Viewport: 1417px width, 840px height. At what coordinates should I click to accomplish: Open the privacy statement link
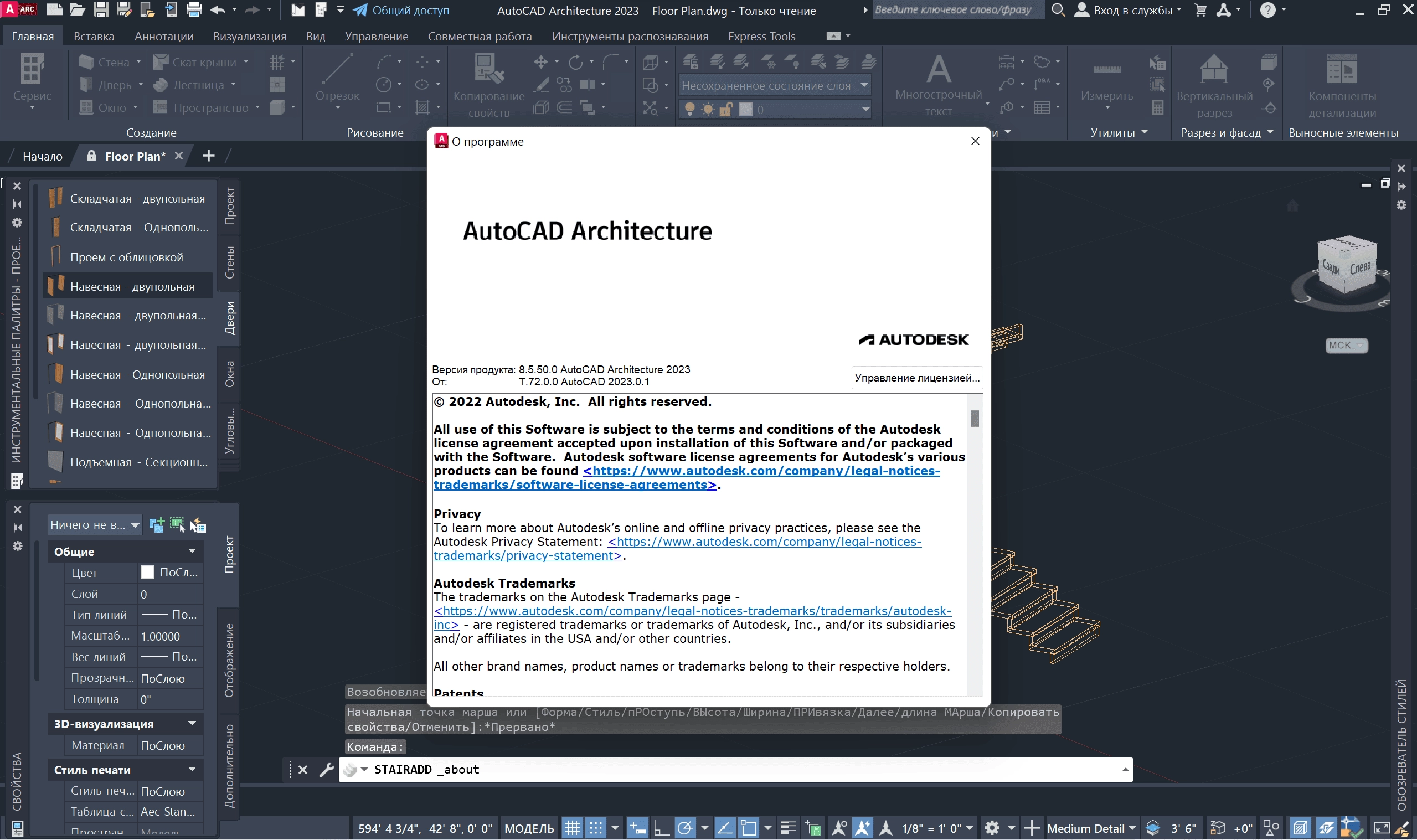(677, 549)
